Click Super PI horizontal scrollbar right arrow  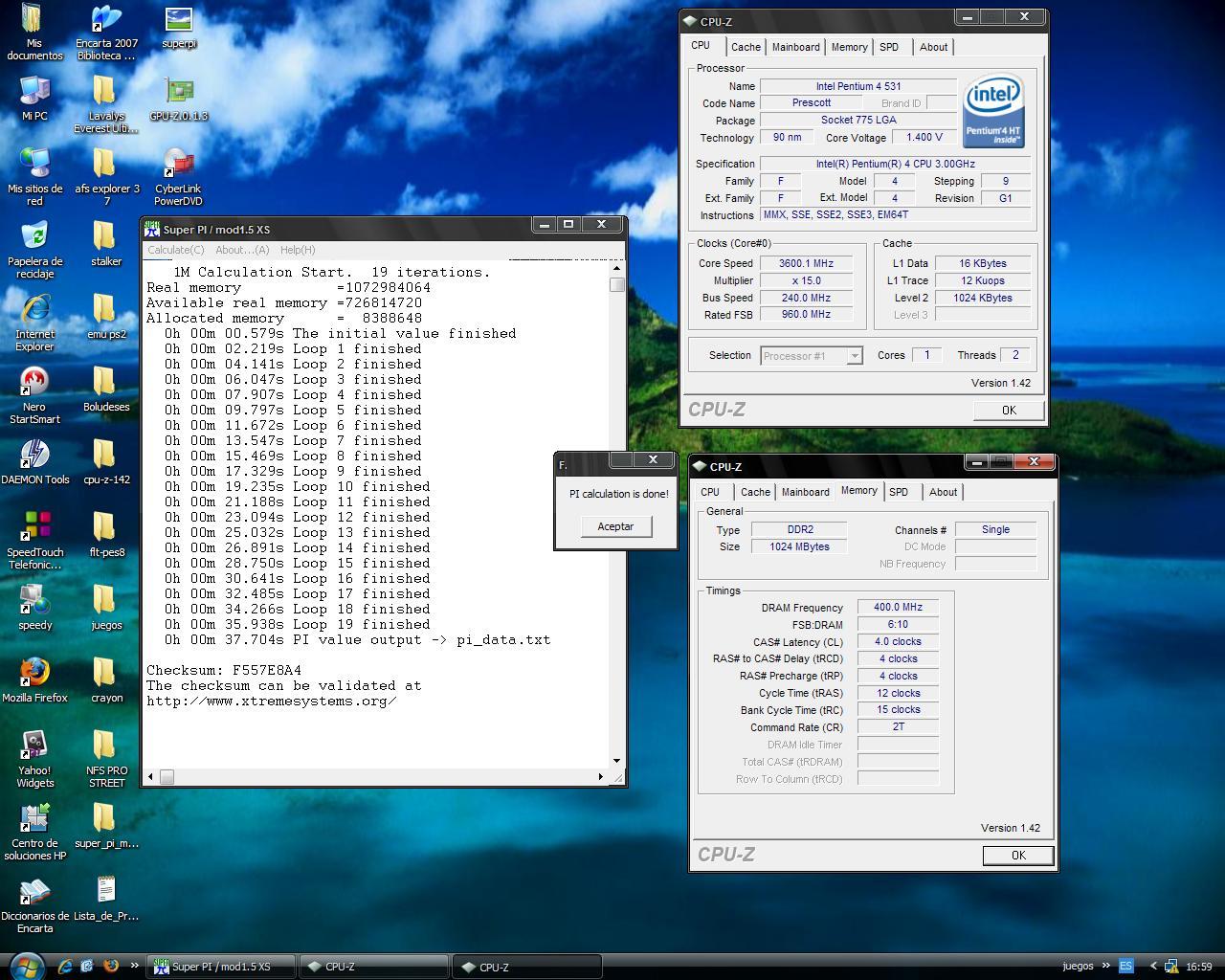601,776
